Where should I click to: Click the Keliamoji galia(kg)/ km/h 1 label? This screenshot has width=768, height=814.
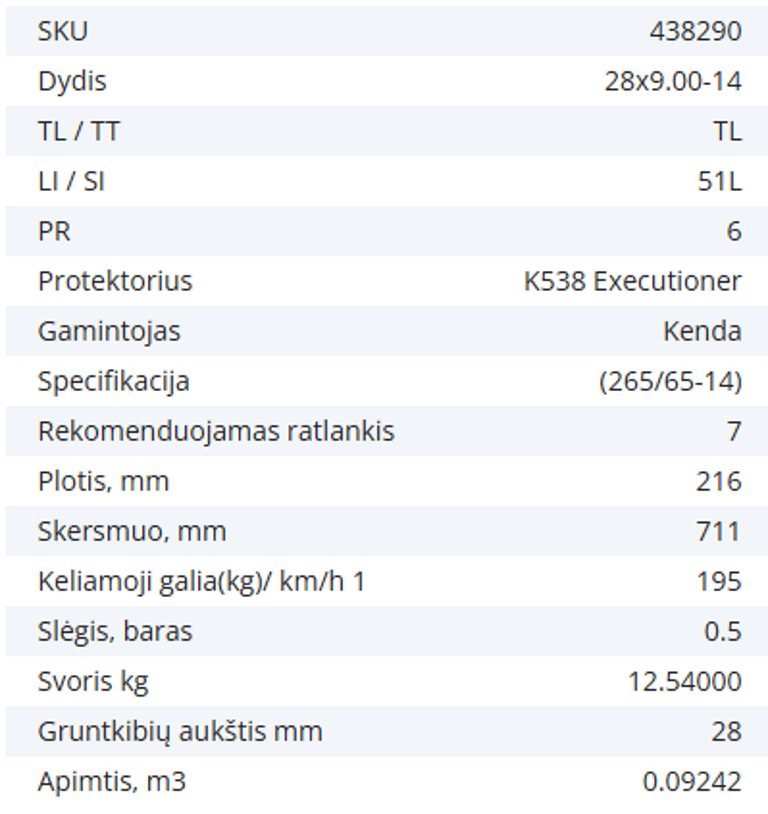point(201,581)
